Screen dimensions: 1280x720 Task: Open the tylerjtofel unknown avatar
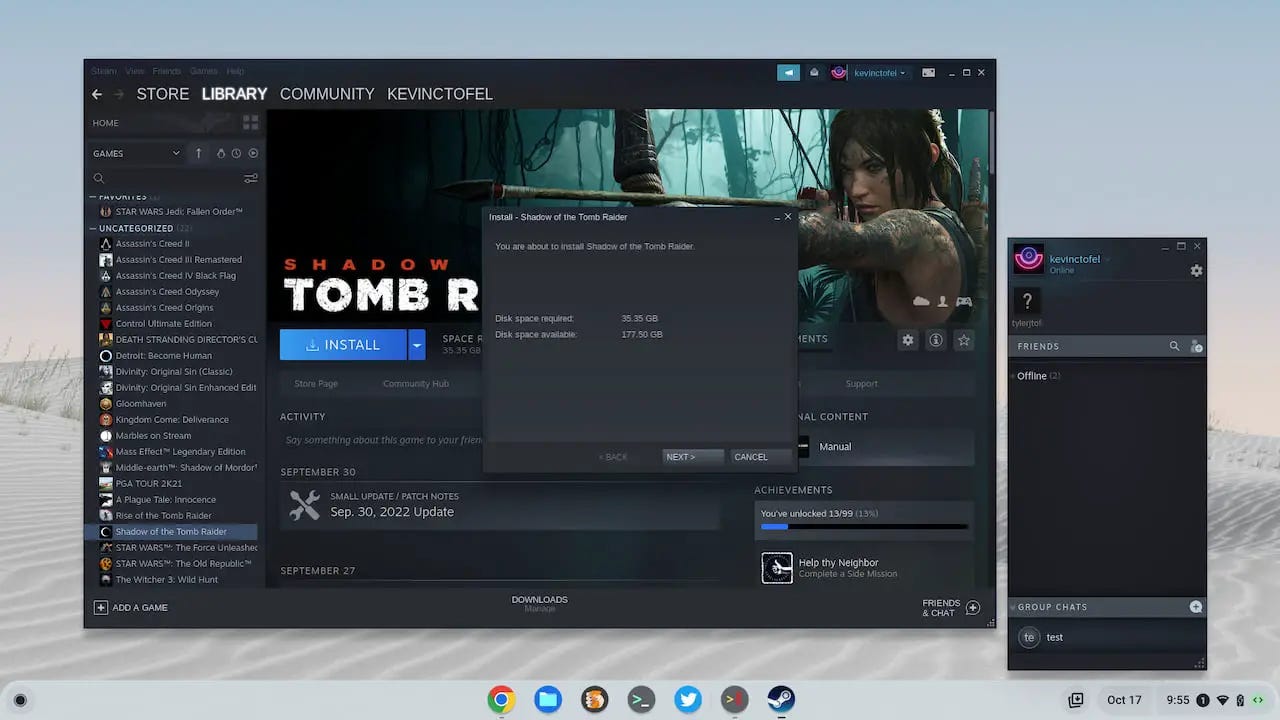[1027, 301]
